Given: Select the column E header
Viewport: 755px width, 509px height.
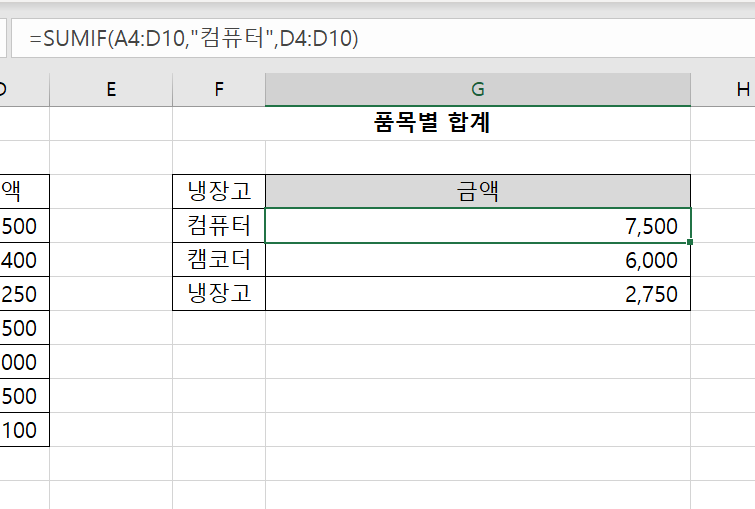Looking at the screenshot, I should pyautogui.click(x=110, y=90).
